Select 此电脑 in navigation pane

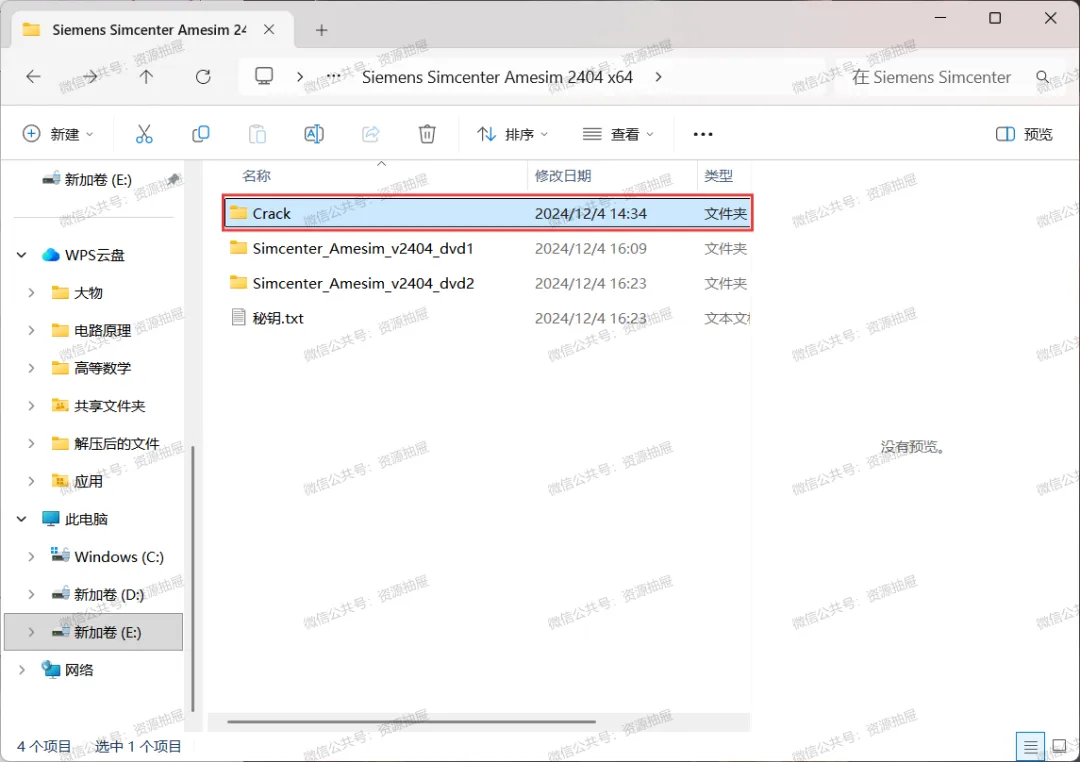pos(86,519)
